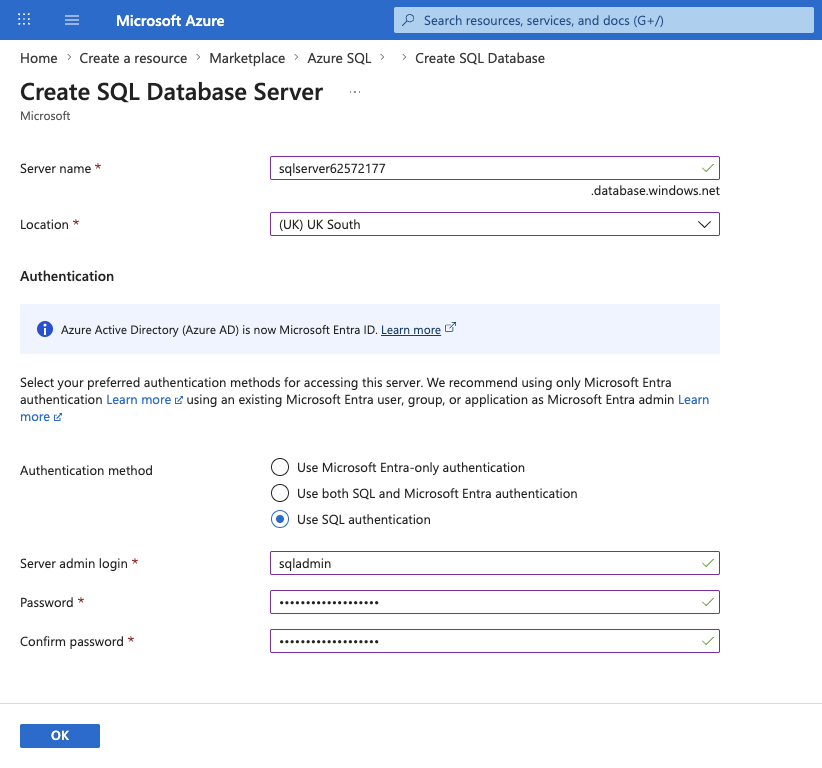Viewport: 822px width, 768px height.
Task: Click external link icon after banner Learn more
Action: tap(450, 328)
